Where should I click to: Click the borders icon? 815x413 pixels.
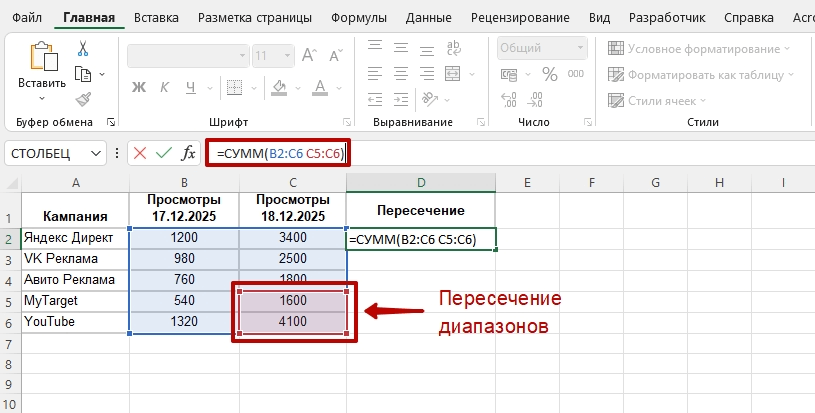tap(234, 87)
